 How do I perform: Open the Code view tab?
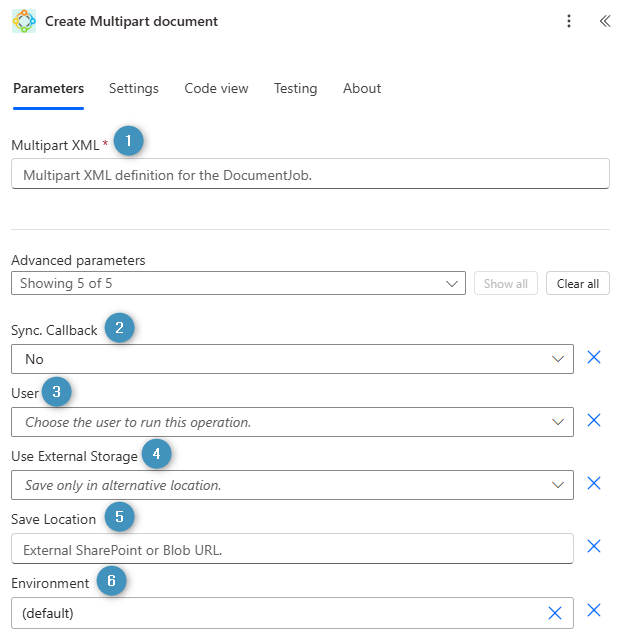pyautogui.click(x=216, y=88)
